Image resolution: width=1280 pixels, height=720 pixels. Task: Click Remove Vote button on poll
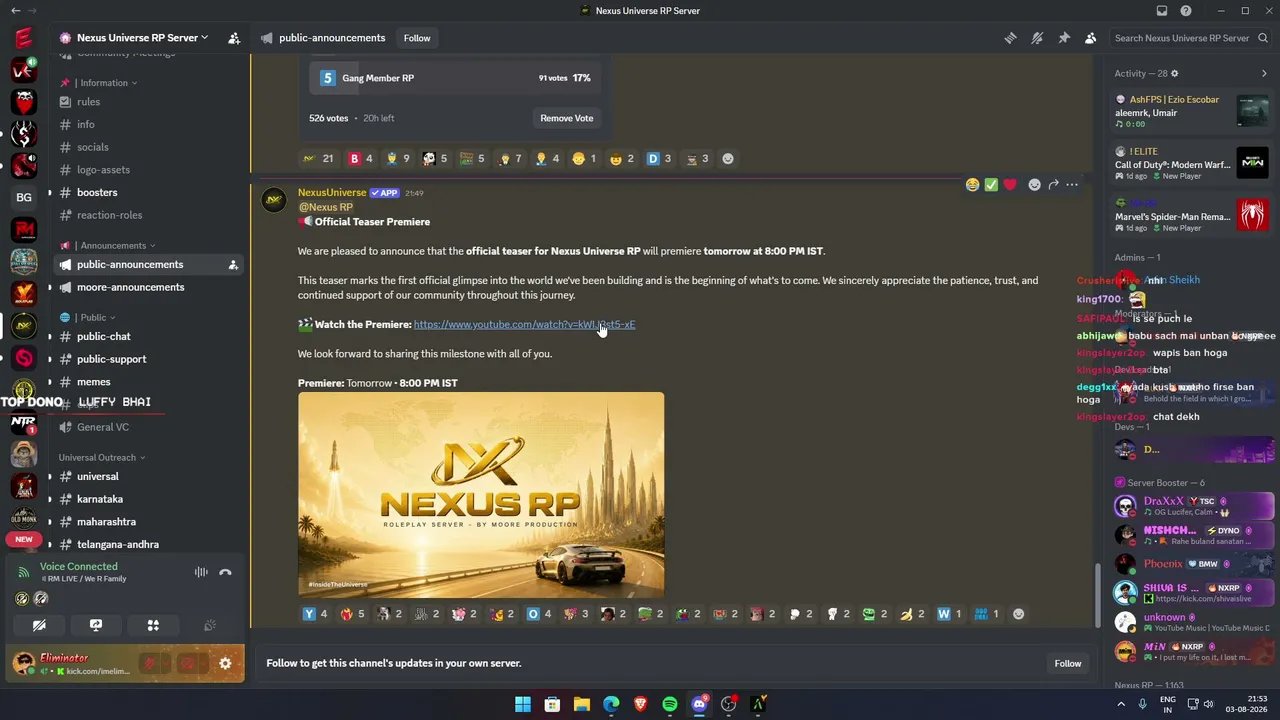(567, 118)
